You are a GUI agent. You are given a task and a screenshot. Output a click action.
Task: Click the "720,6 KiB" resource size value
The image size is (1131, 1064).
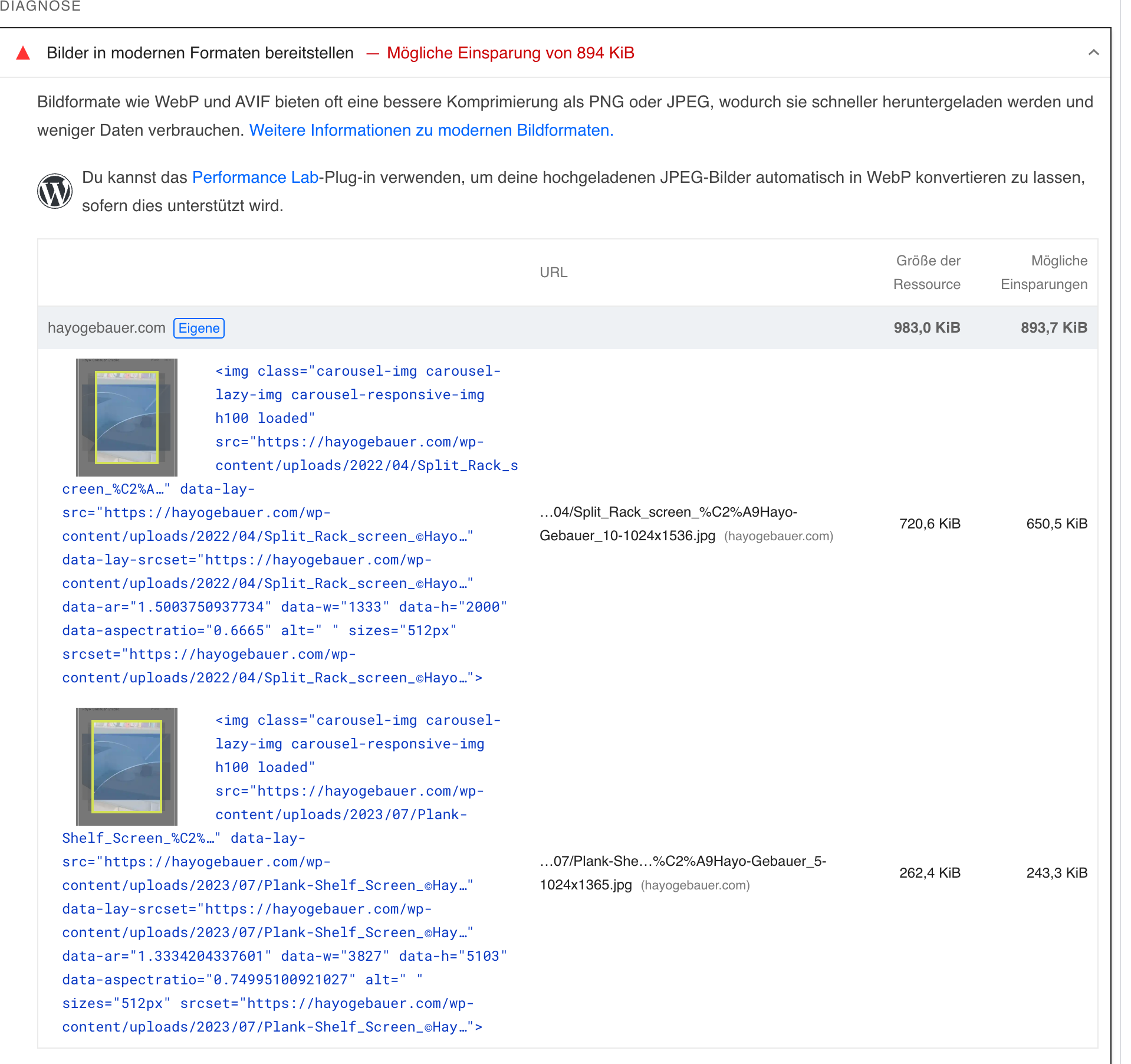(x=930, y=523)
